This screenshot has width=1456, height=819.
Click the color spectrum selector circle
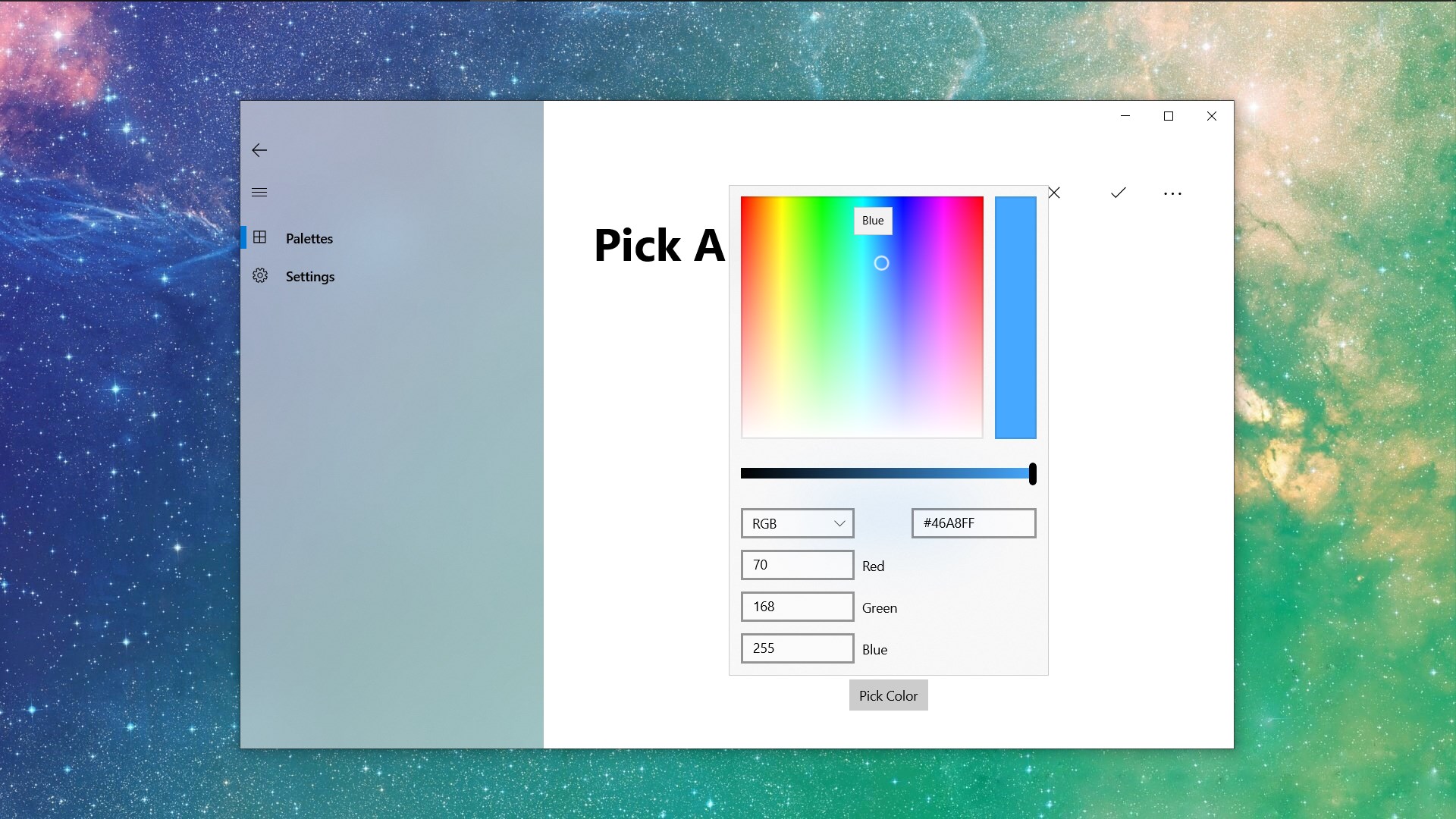pyautogui.click(x=881, y=263)
